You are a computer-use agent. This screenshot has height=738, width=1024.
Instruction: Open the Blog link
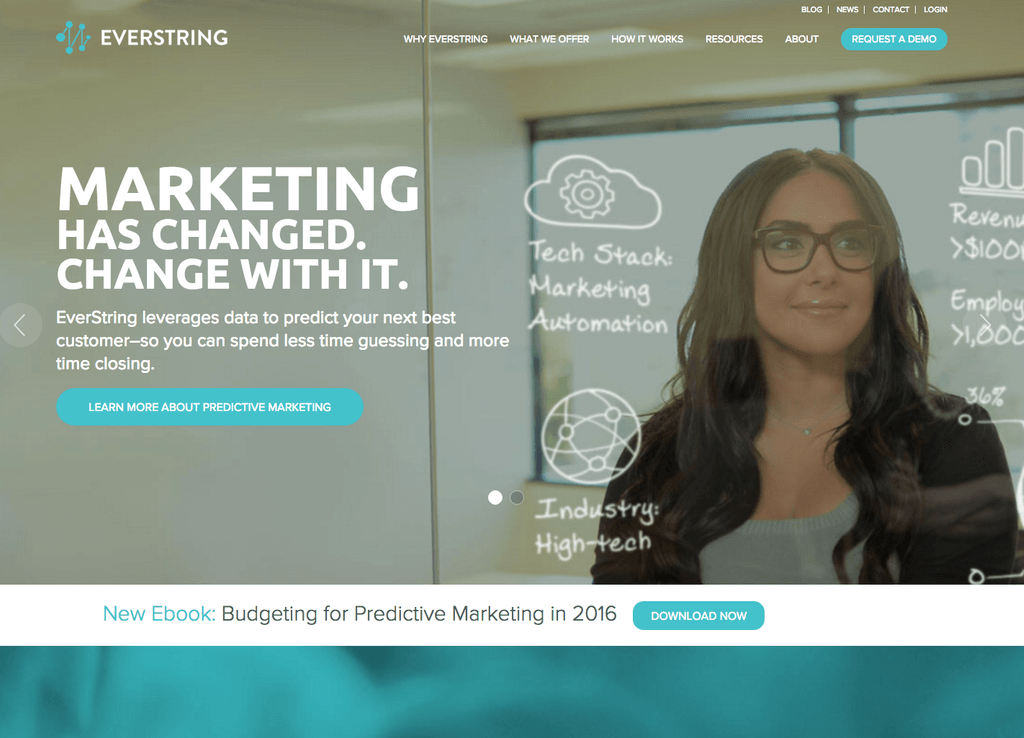coord(812,10)
